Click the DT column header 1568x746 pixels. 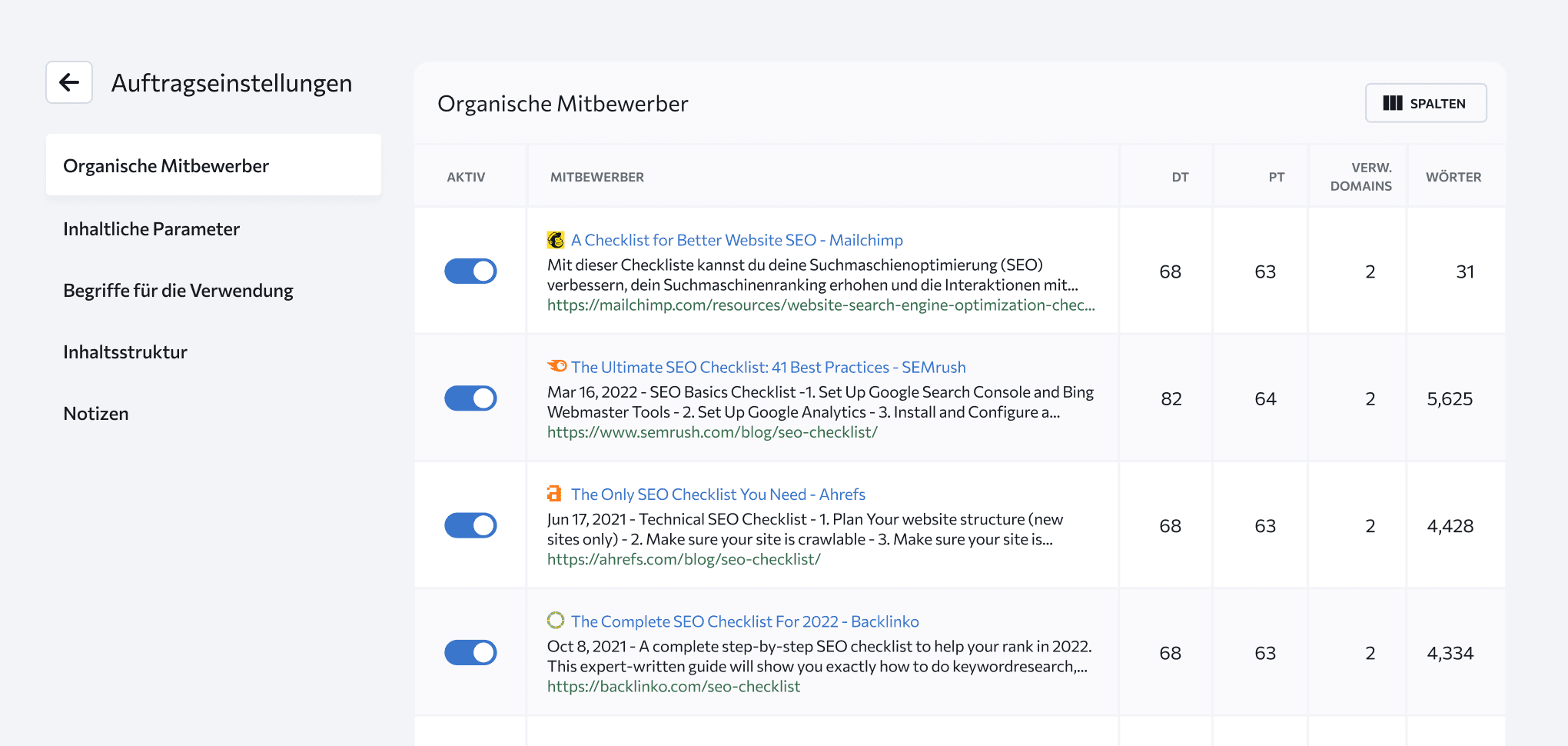tap(1181, 176)
